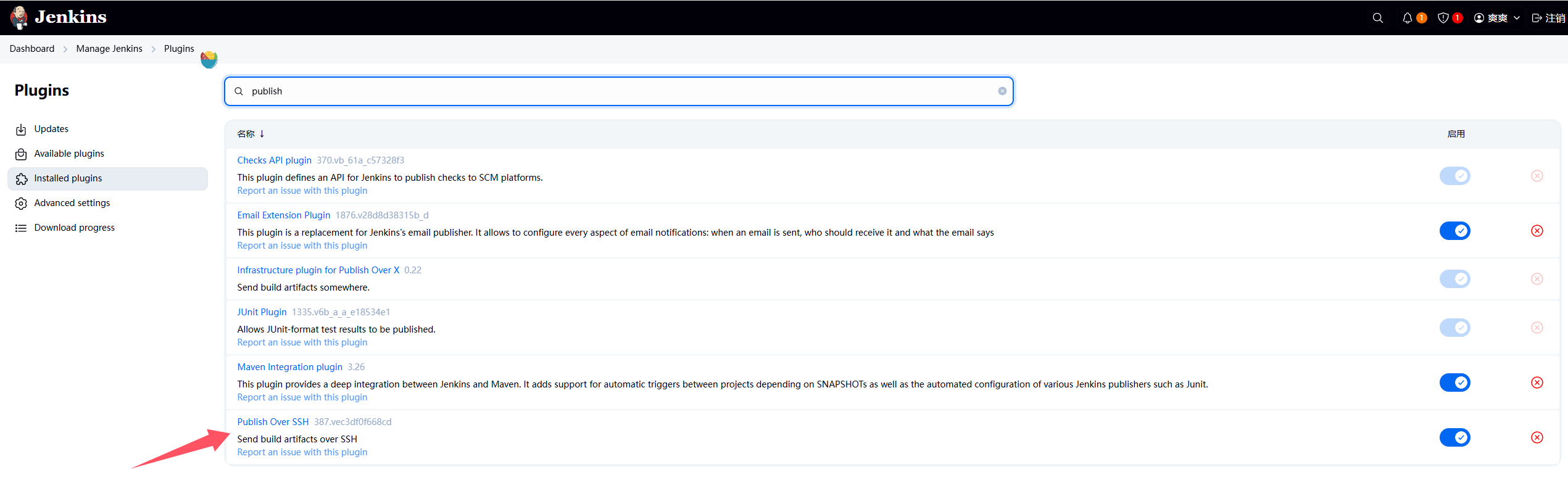Report an issue with Checks API plugin
1568x488 pixels.
point(302,191)
